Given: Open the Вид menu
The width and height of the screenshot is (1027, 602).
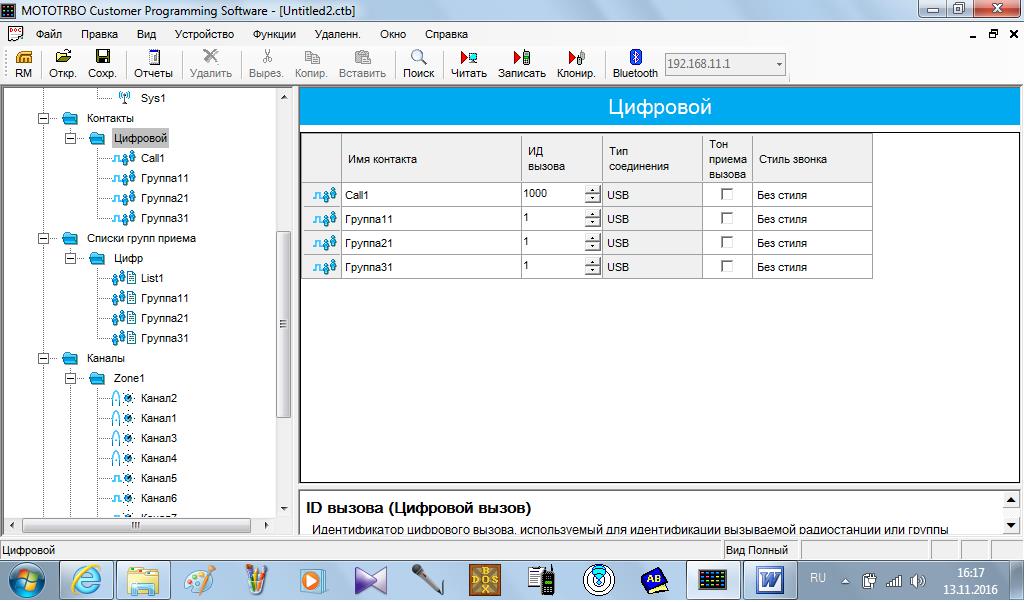Looking at the screenshot, I should [146, 34].
